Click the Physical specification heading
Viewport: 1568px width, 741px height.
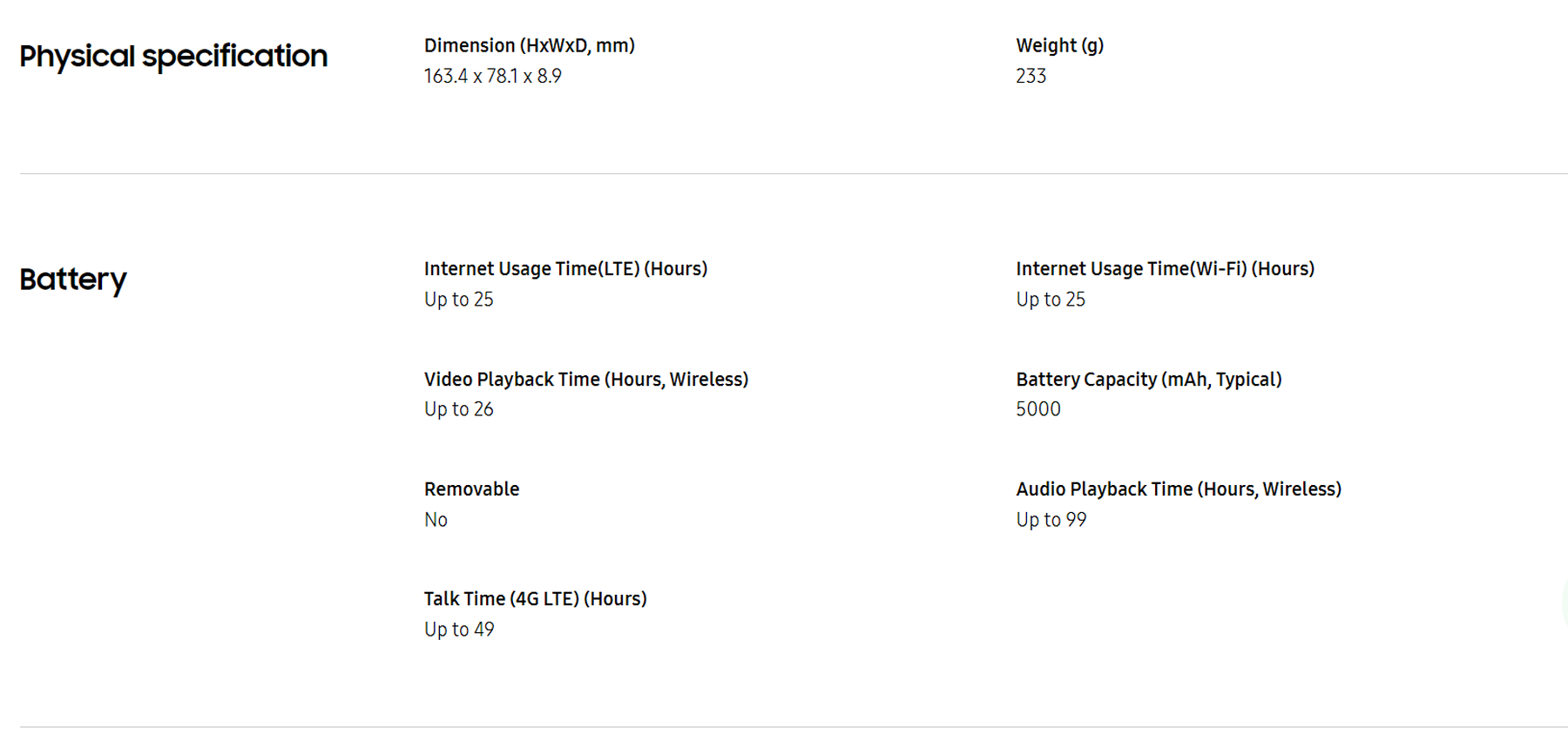[x=173, y=57]
